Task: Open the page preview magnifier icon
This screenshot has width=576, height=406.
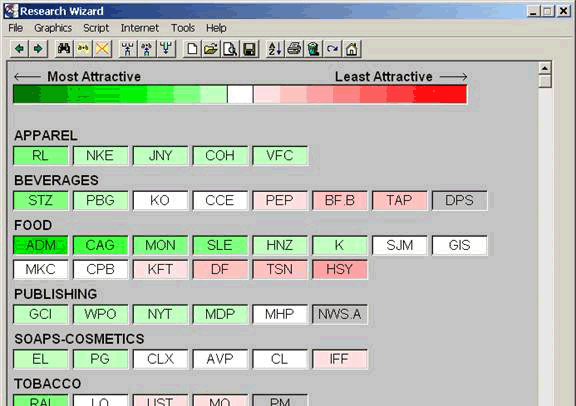Action: [x=230, y=49]
